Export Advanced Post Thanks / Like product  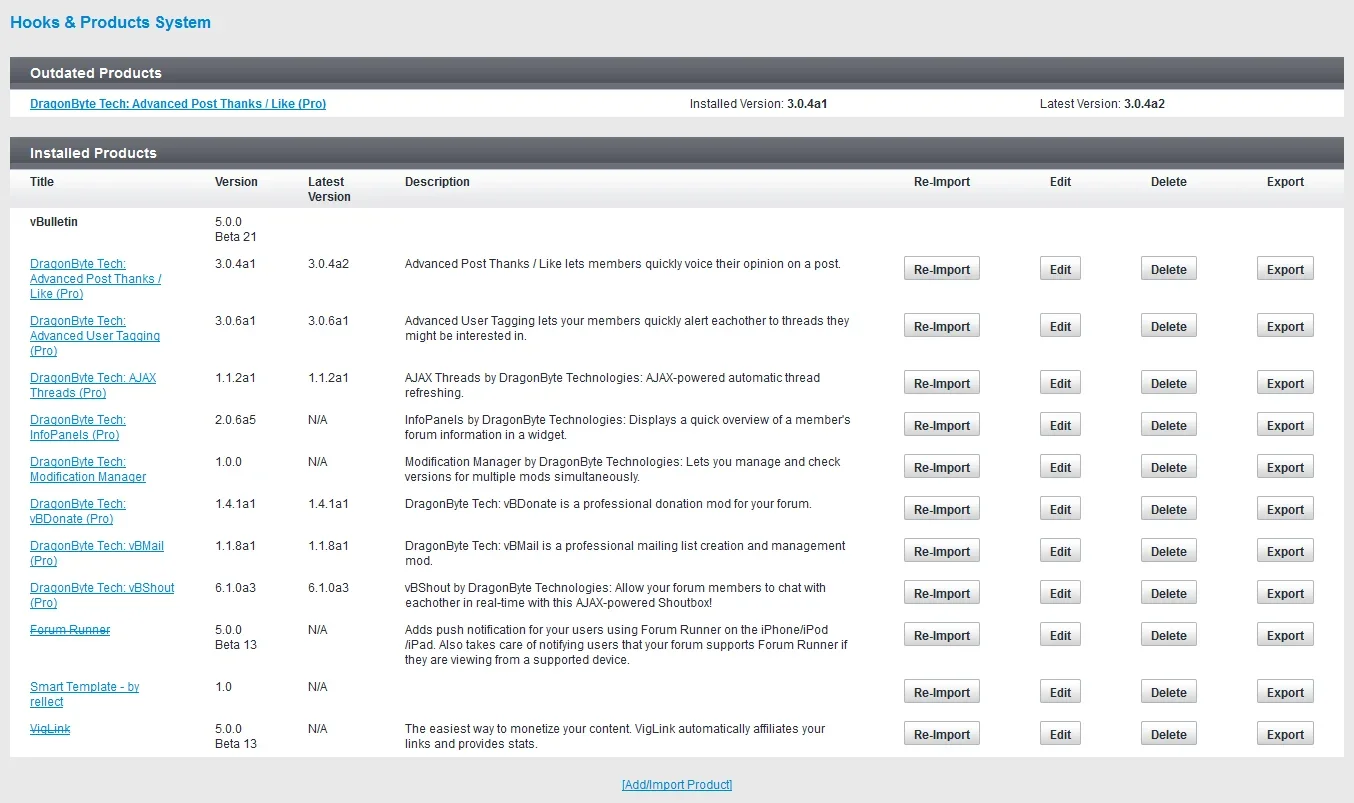1285,269
